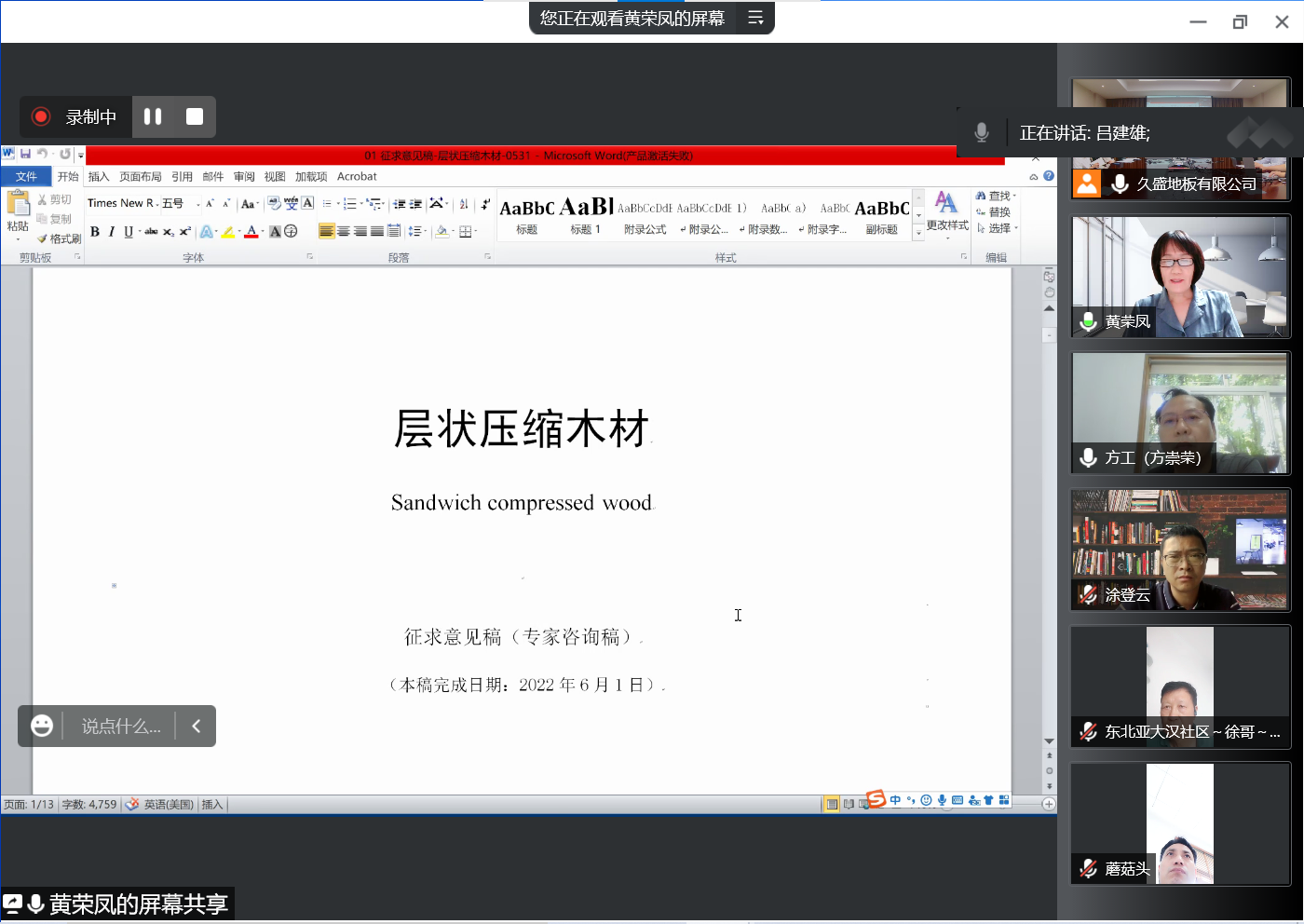Open the screen-share view options menu at top
Image resolution: width=1304 pixels, height=924 pixels.
(755, 18)
